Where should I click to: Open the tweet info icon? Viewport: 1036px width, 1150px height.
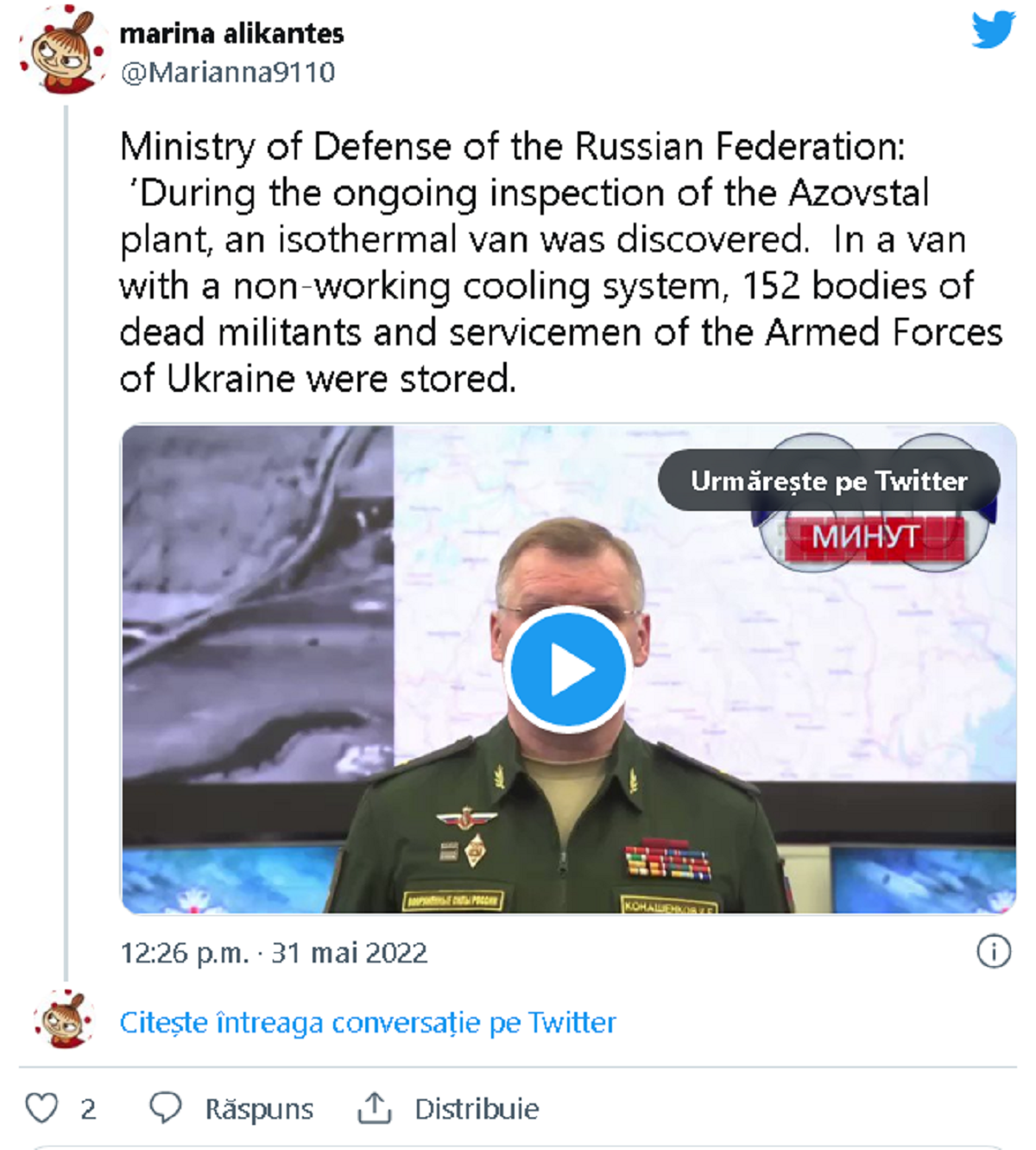click(993, 951)
